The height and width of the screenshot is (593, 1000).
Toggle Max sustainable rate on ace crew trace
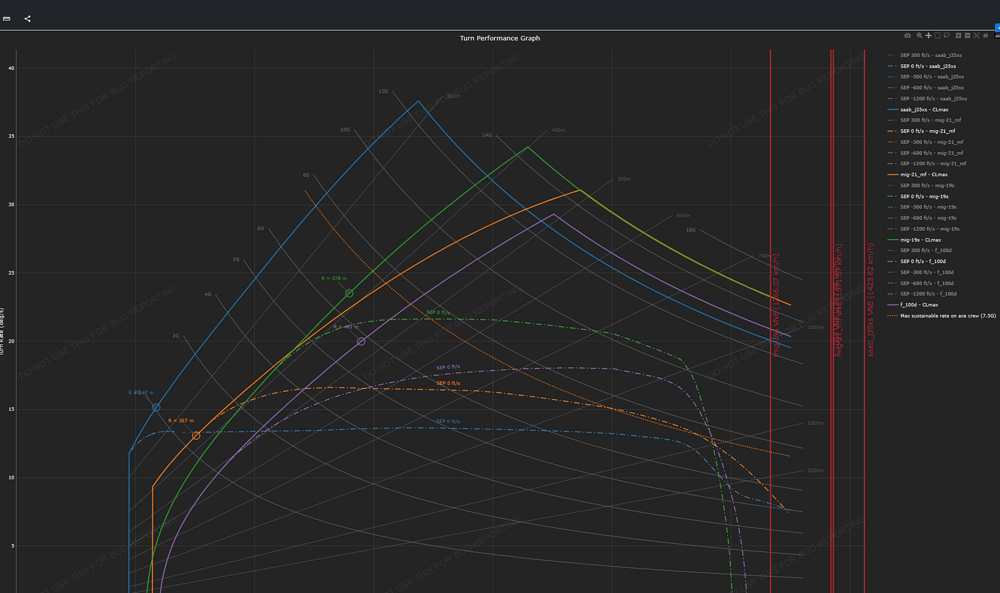(941, 315)
